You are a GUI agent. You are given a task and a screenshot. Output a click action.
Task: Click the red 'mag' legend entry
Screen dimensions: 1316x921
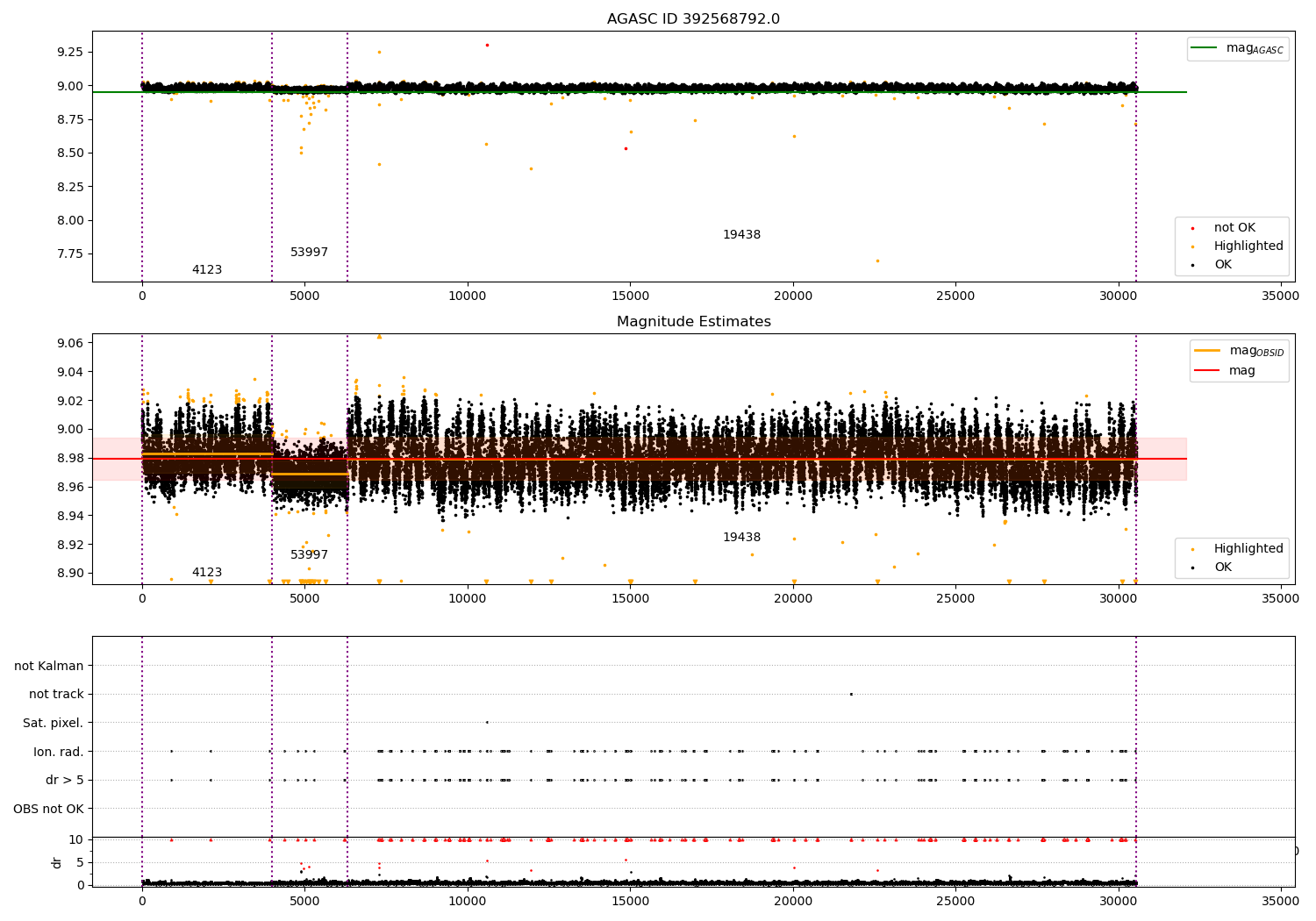(1225, 371)
